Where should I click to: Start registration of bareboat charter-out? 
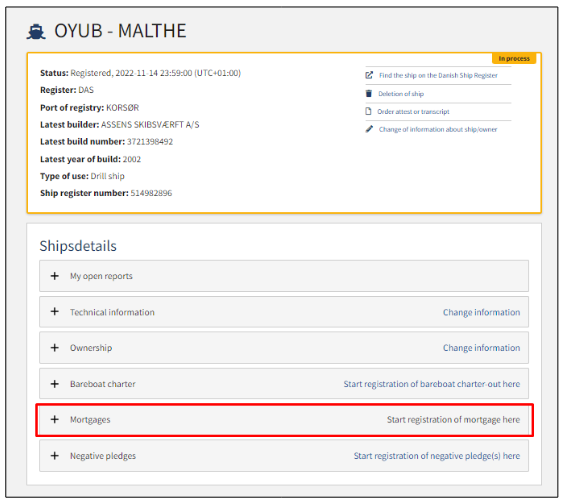tap(432, 384)
